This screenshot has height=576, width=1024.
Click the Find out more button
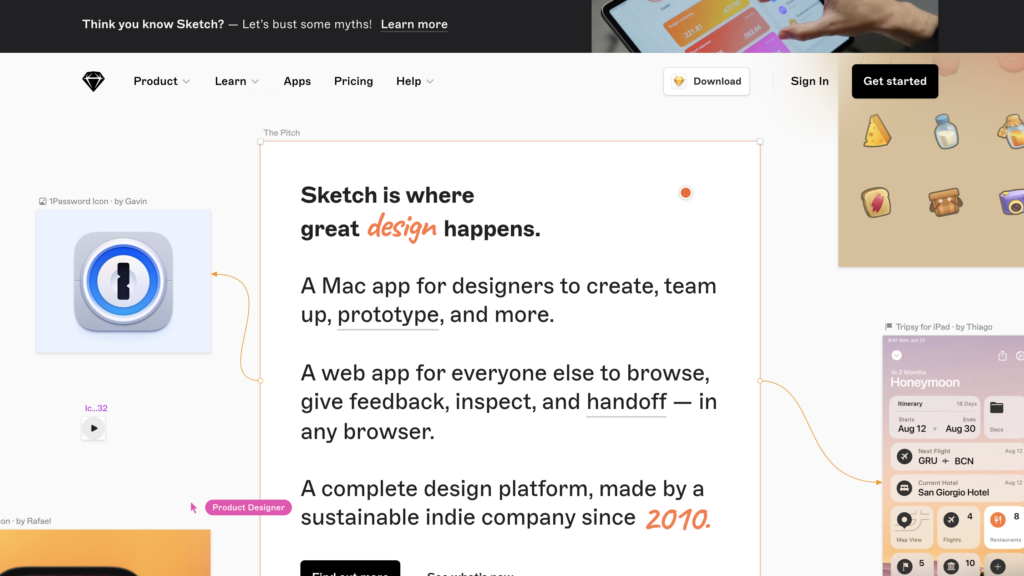pyautogui.click(x=350, y=568)
